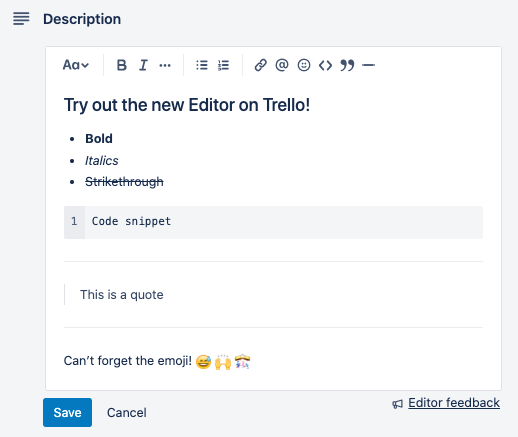Click on the quote text line
Image resolution: width=518 pixels, height=437 pixels.
122,295
